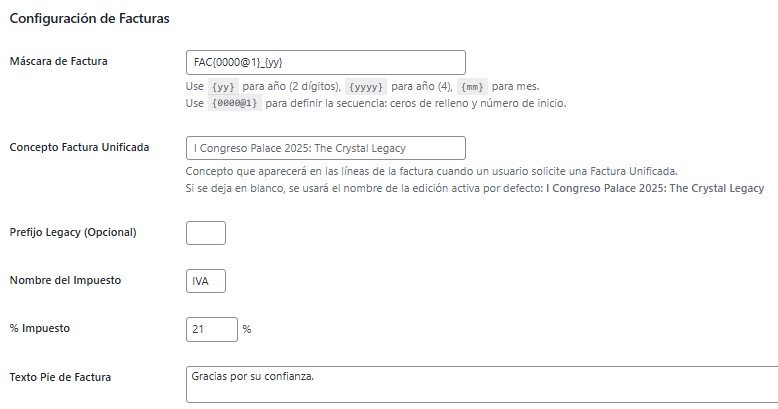The height and width of the screenshot is (409, 778).
Task: Click the Máscara de Factura input field
Action: [x=325, y=62]
